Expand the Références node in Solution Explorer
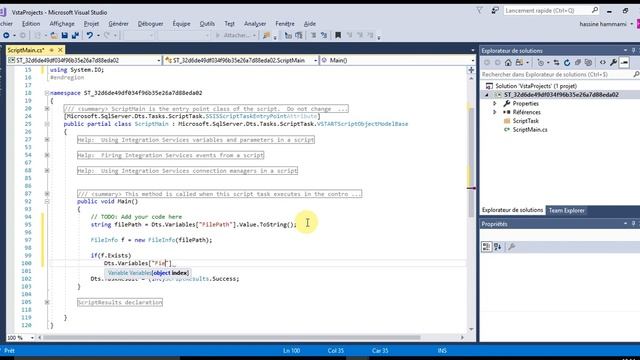 [495, 112]
